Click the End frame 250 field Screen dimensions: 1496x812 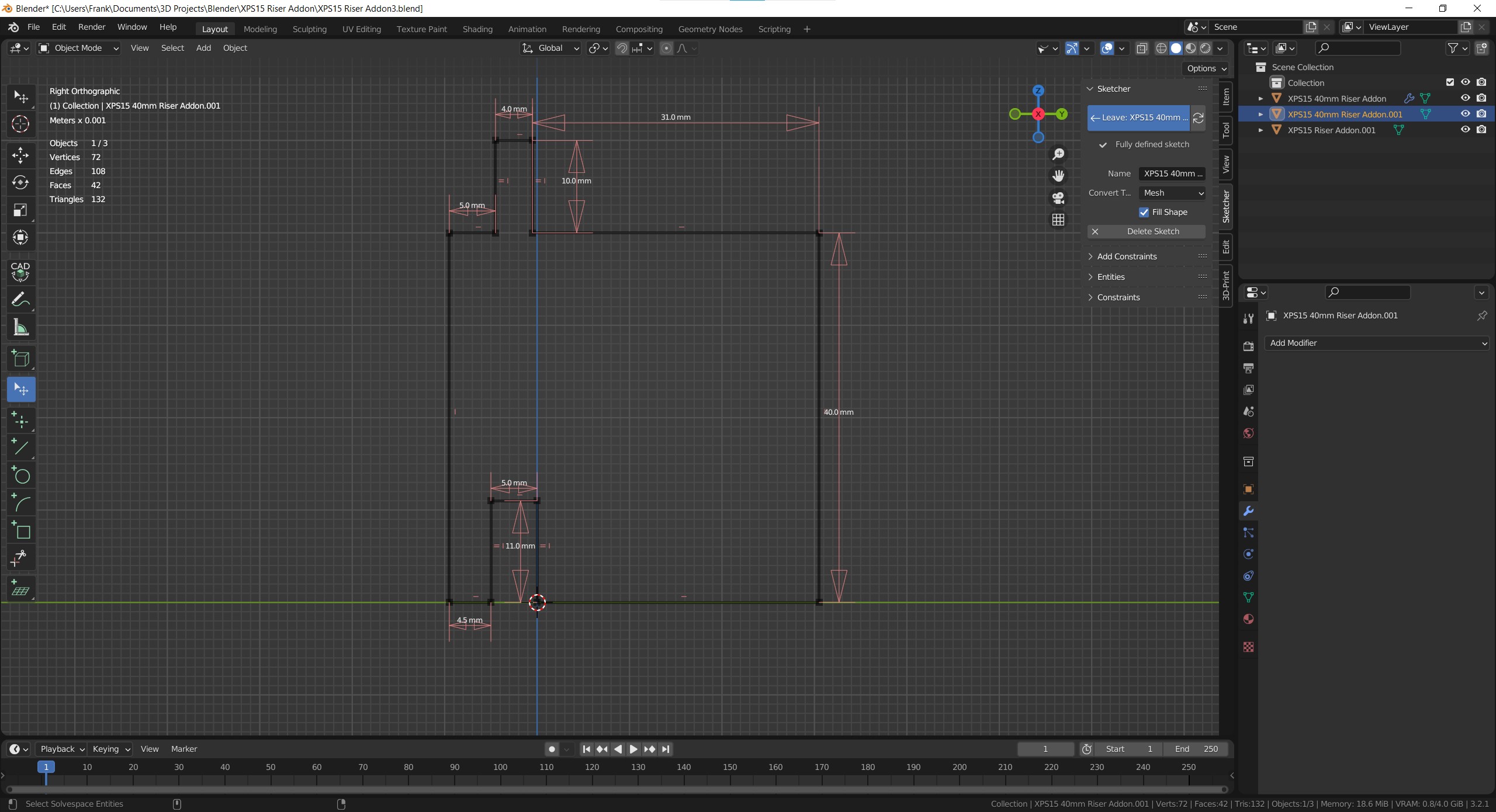pyautogui.click(x=1195, y=749)
